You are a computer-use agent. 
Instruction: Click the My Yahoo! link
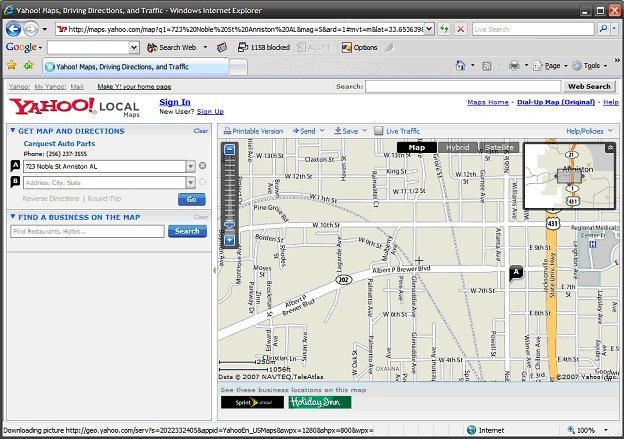tap(50, 86)
